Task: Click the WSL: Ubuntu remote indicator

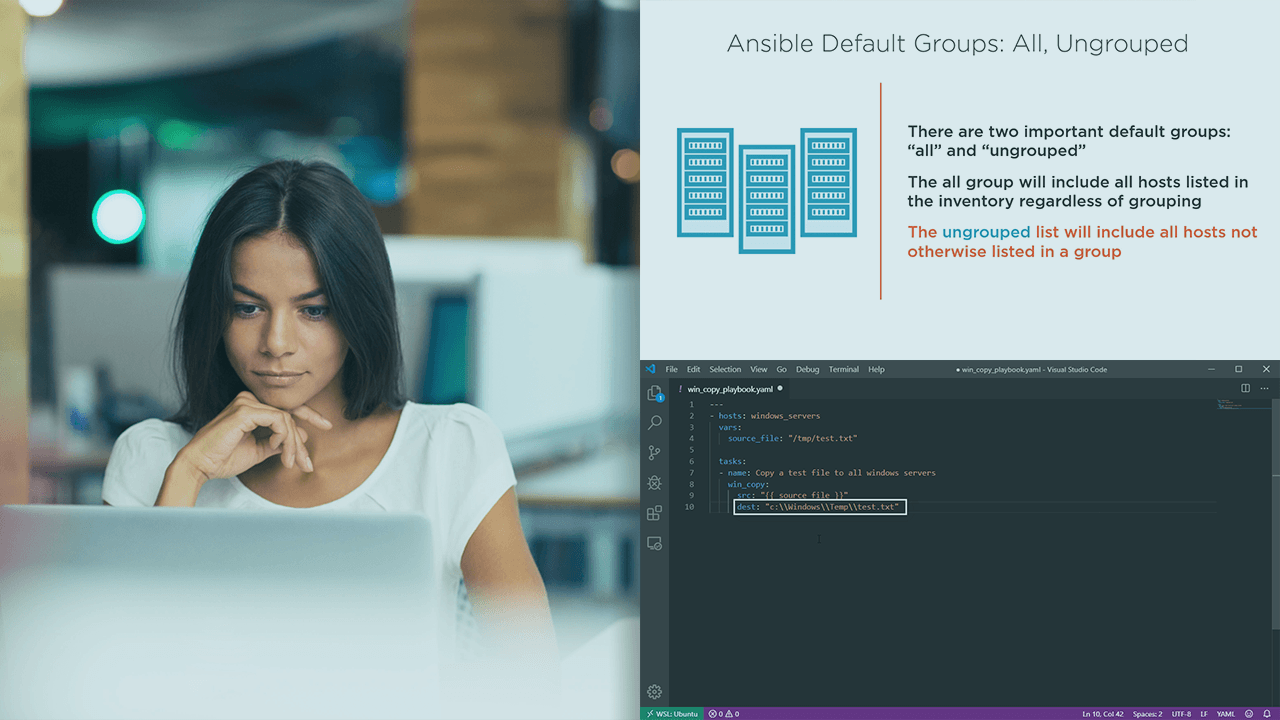Action: click(672, 713)
